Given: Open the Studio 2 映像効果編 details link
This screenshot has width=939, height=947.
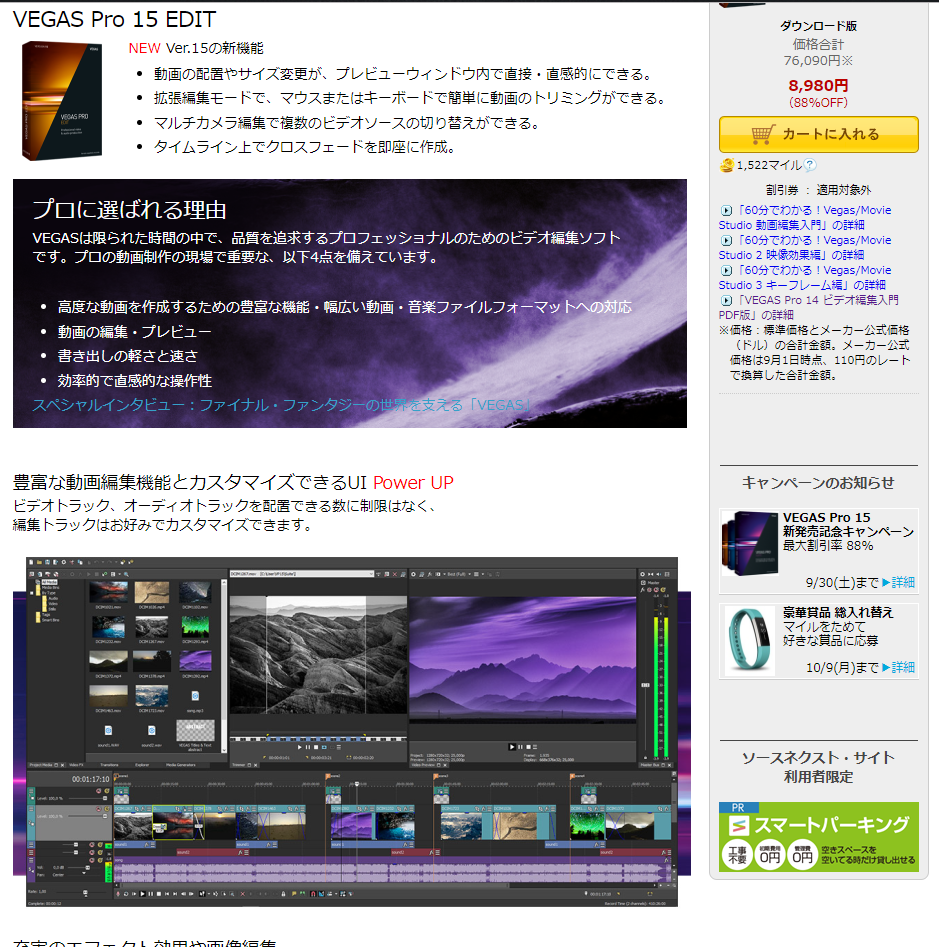Looking at the screenshot, I should click(x=805, y=248).
